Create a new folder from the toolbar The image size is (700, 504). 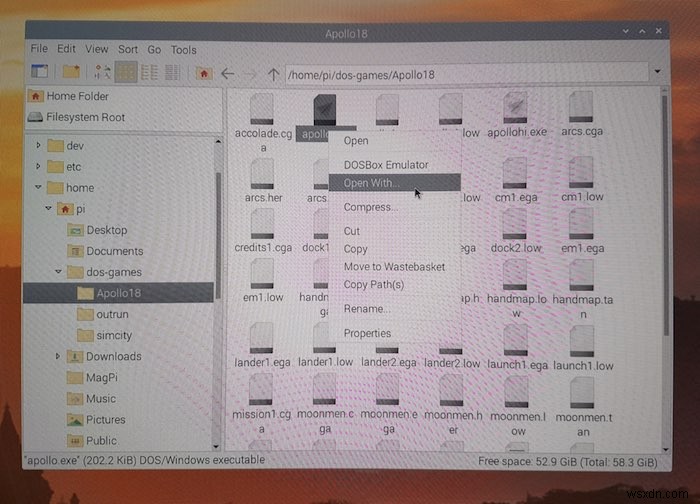(x=71, y=71)
